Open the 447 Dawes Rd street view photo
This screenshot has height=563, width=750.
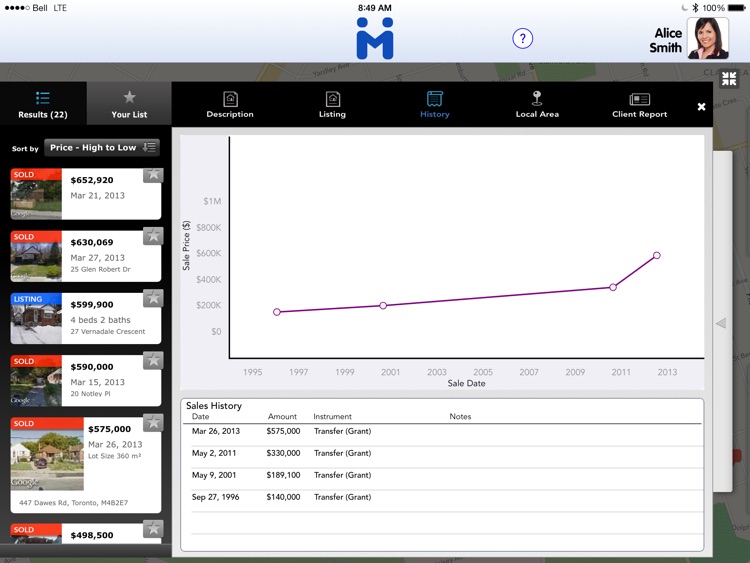click(x=47, y=453)
